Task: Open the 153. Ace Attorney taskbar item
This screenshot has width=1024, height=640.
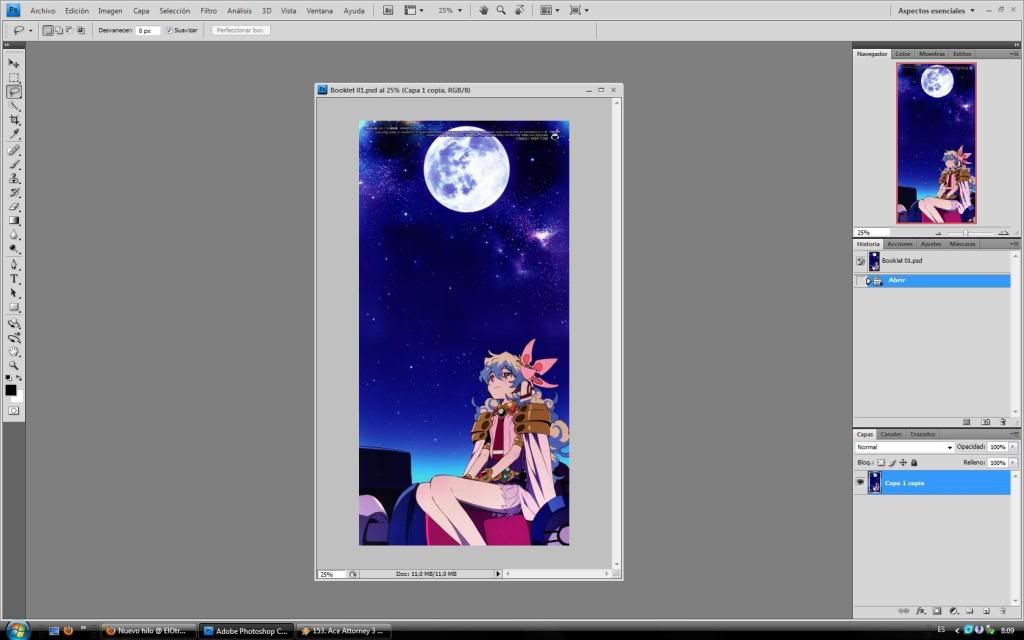Action: [x=344, y=631]
